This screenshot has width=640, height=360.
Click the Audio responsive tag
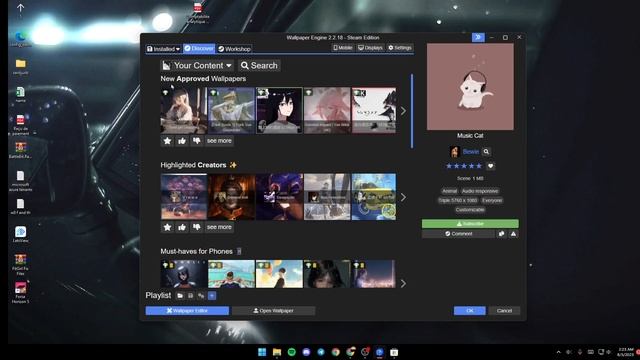480,191
